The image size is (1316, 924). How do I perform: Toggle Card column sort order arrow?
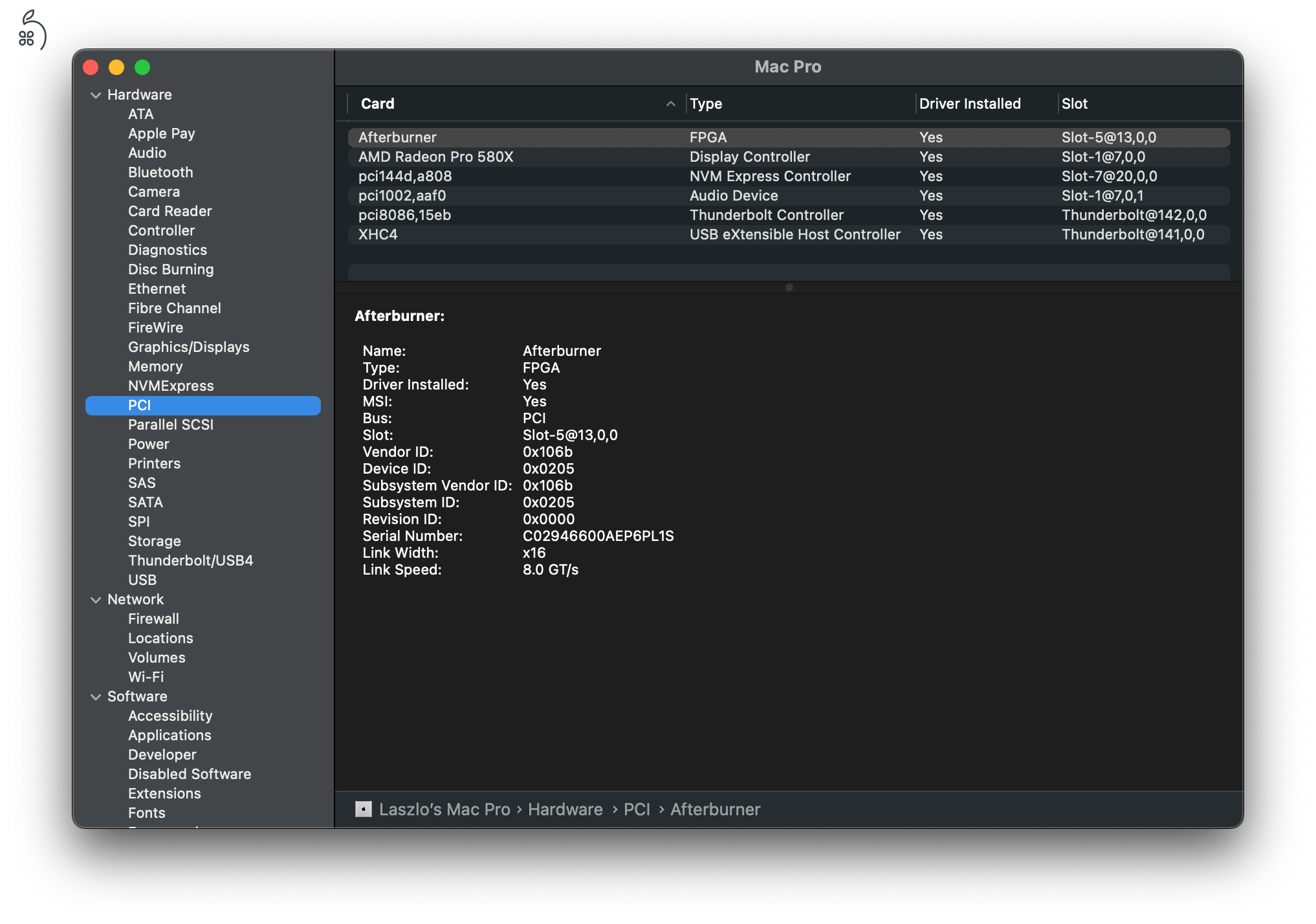pos(671,104)
